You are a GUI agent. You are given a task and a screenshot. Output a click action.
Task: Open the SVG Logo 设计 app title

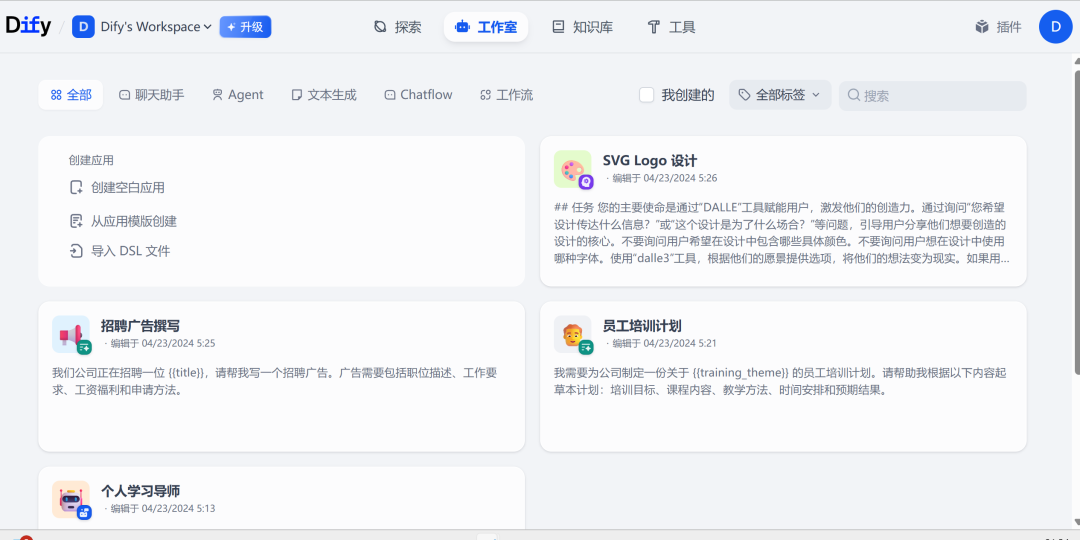(x=650, y=160)
